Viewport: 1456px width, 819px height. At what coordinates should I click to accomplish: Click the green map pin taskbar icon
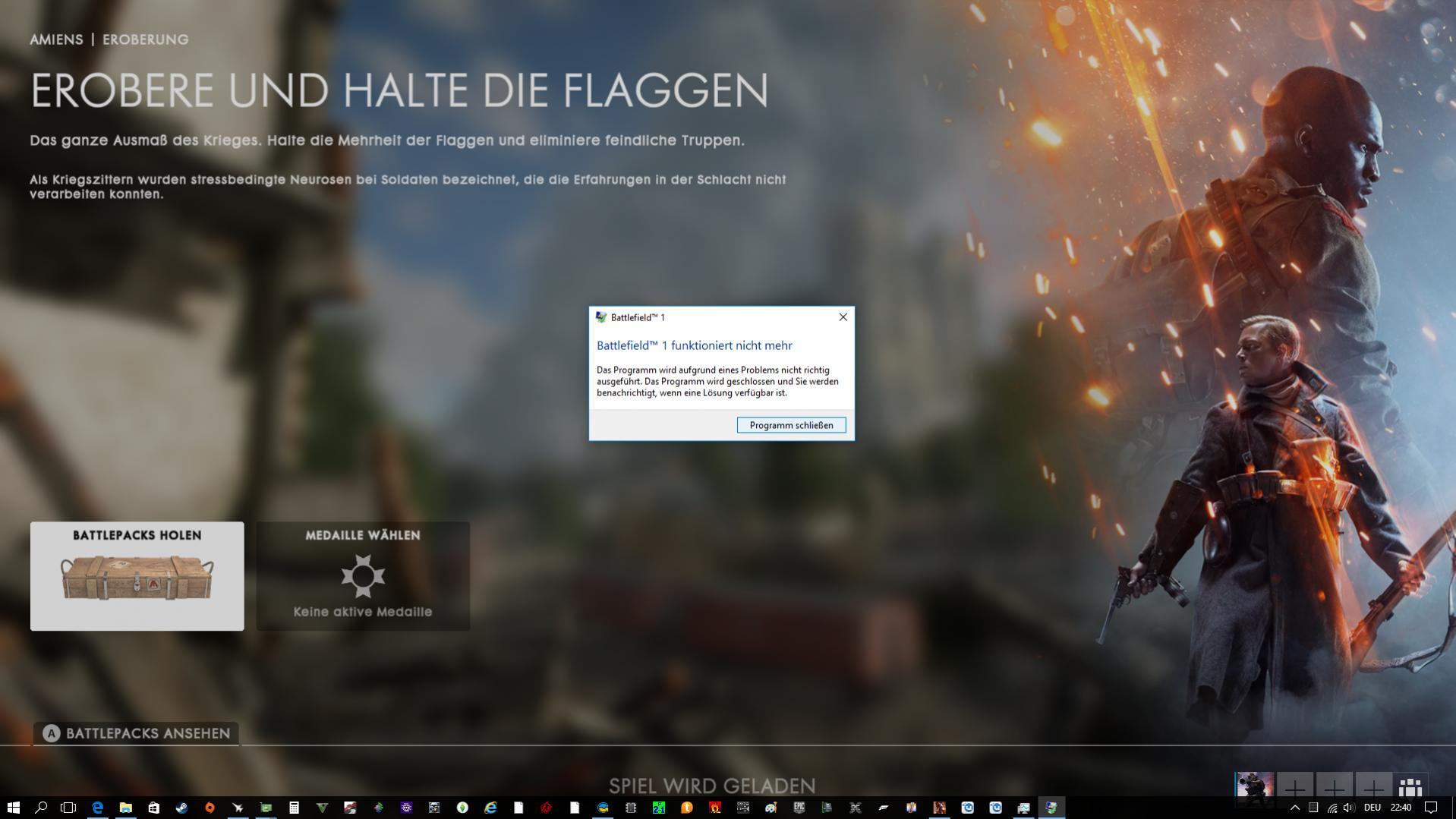click(462, 808)
